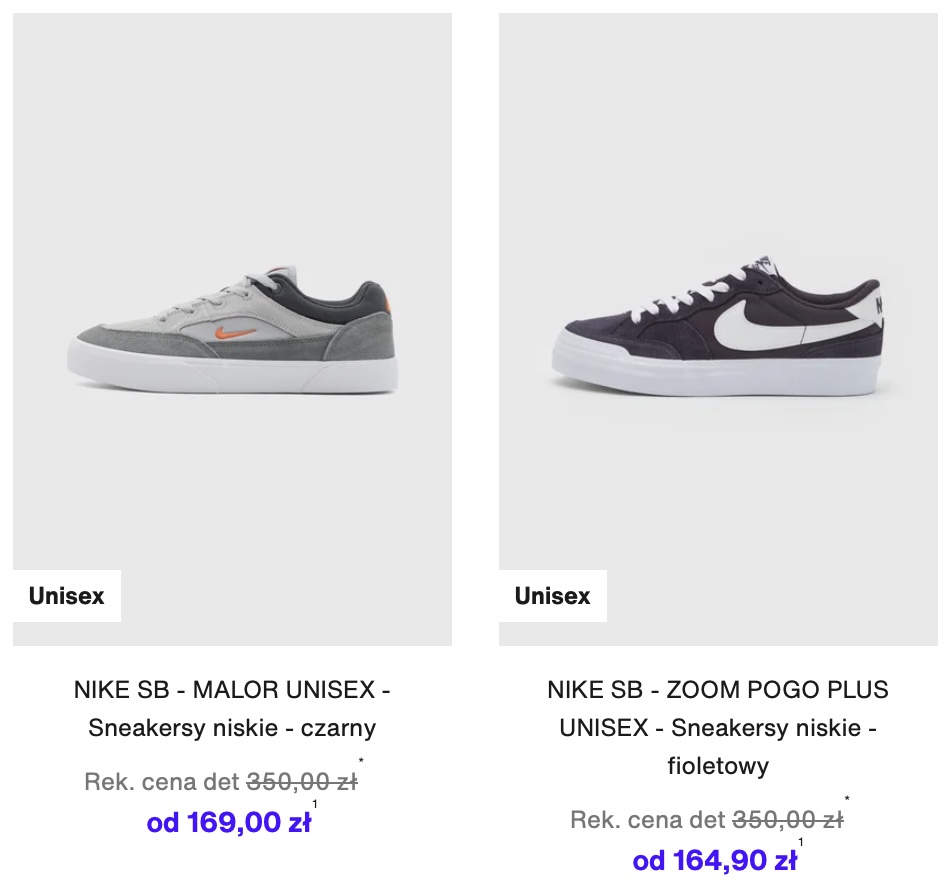Open footnote 1 next to the 169,00 zł price
The width and height of the screenshot is (952, 896).
314,804
